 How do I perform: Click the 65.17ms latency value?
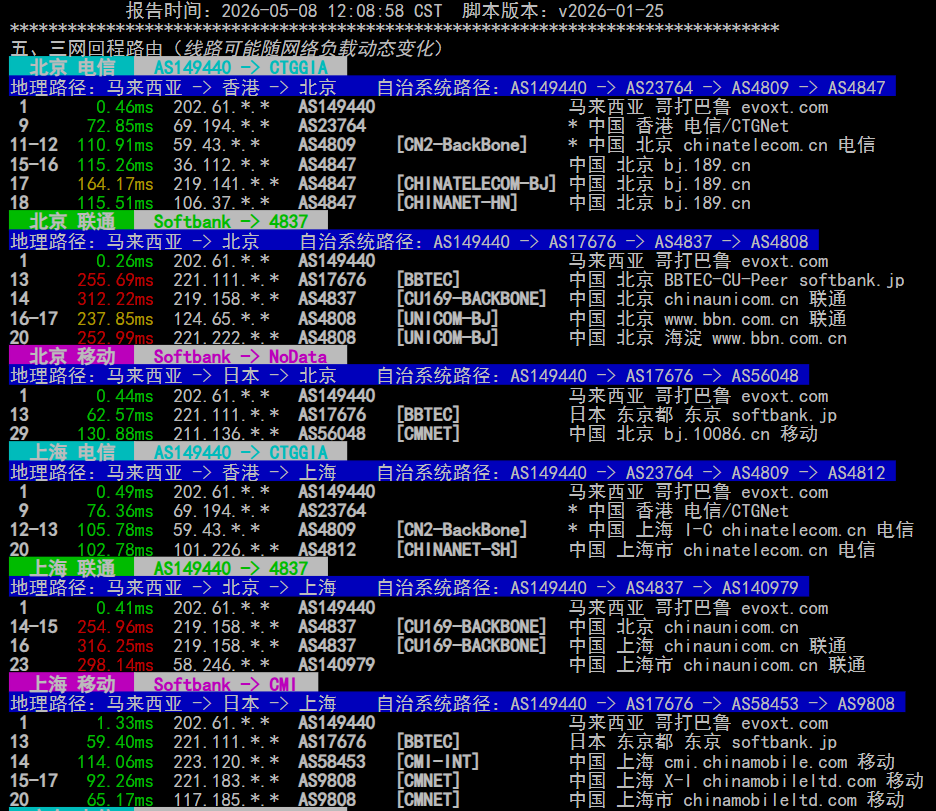click(120, 800)
